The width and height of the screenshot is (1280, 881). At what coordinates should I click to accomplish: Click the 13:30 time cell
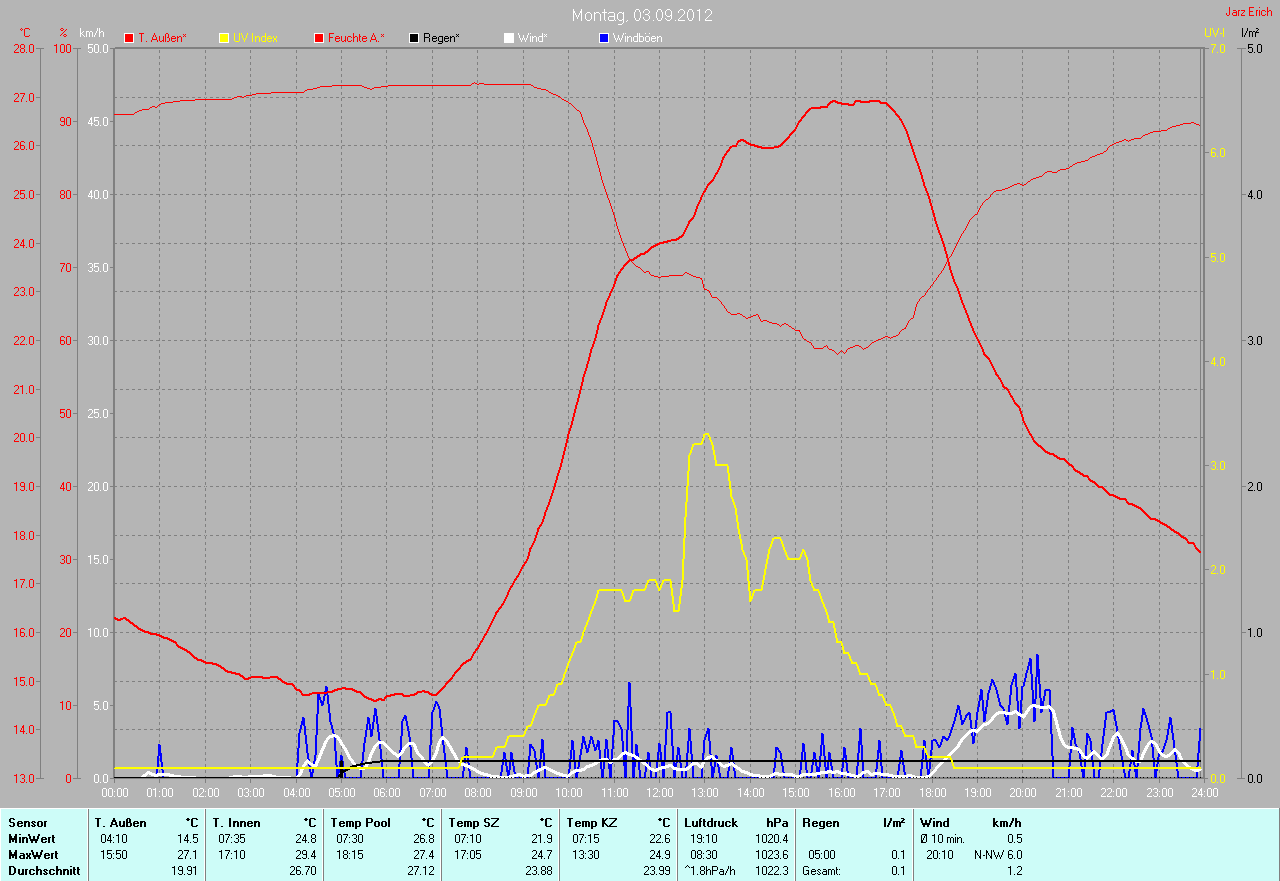(586, 855)
